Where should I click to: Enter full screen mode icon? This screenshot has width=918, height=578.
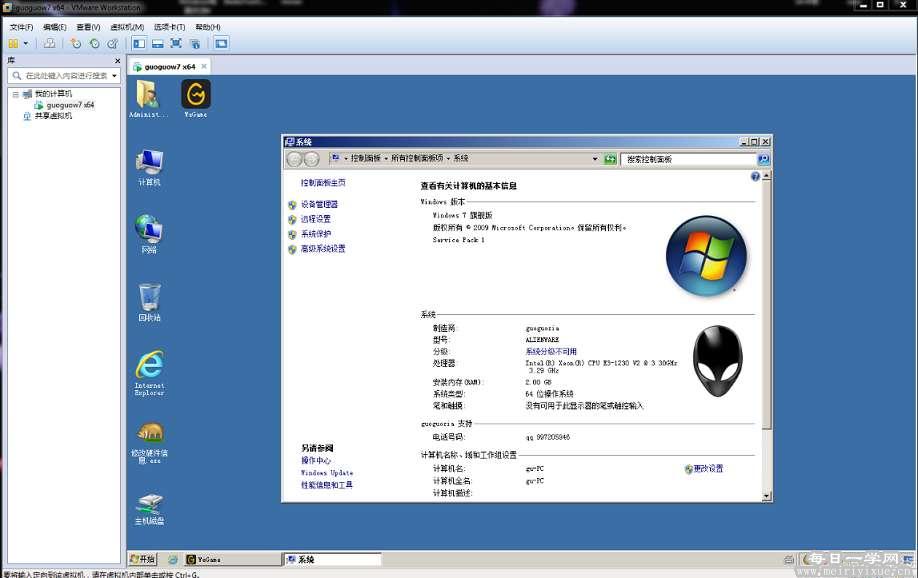tap(176, 43)
